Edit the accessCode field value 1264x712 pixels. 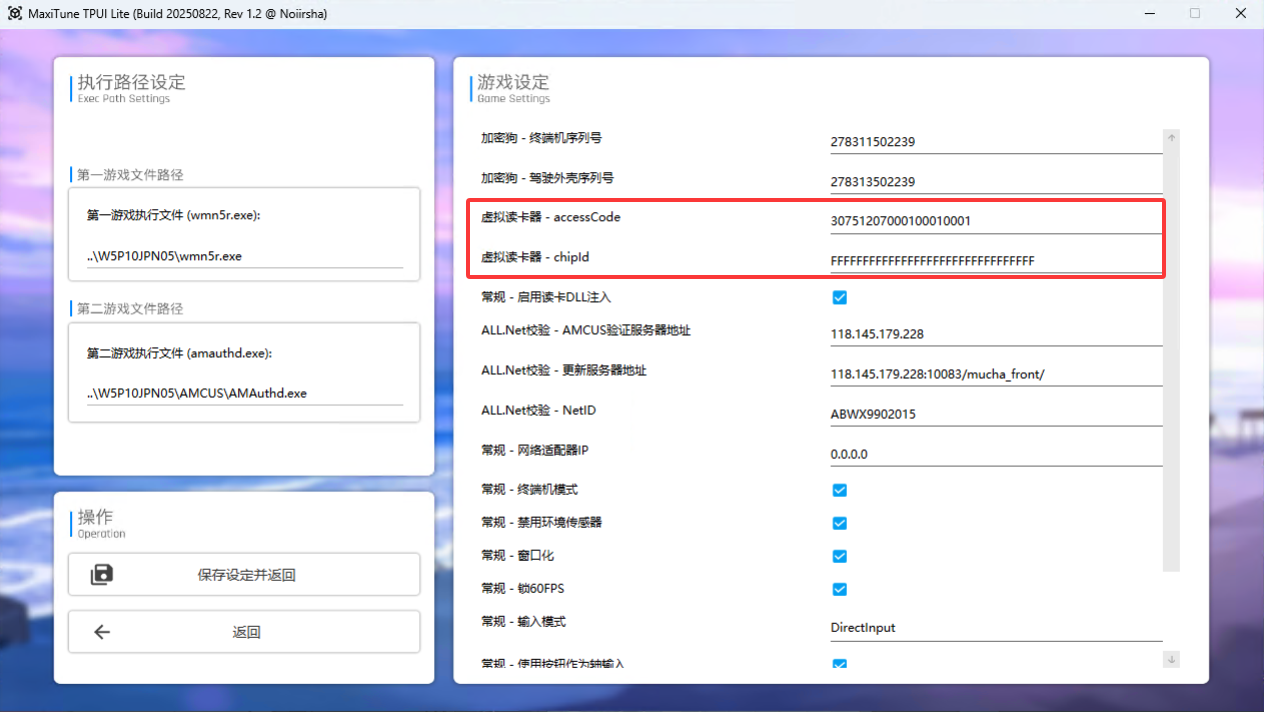pyautogui.click(x=995, y=221)
